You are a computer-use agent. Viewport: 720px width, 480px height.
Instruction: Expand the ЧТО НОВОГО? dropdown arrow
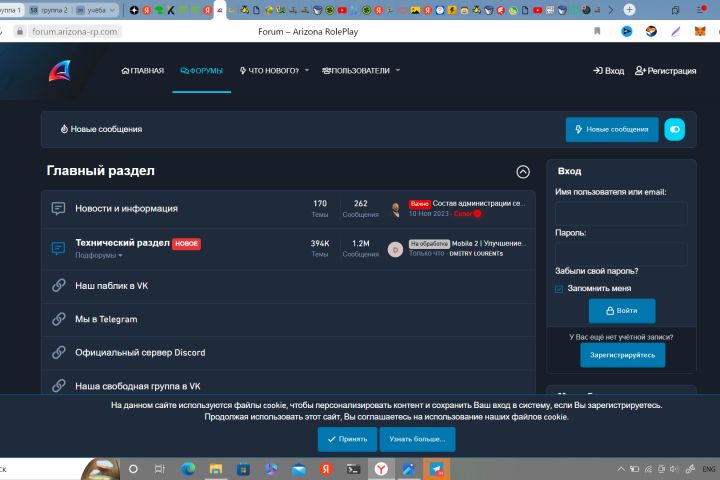coord(307,70)
